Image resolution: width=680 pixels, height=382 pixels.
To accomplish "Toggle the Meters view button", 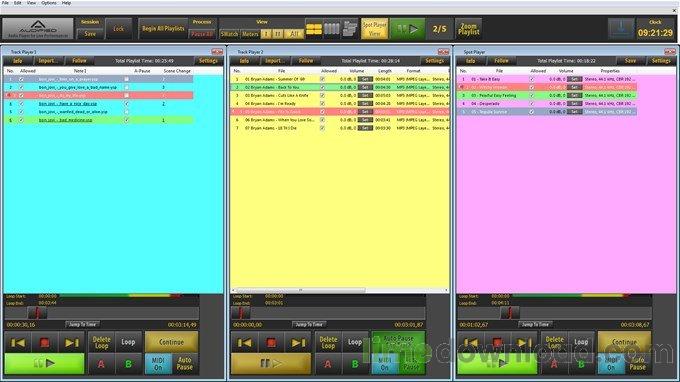I will [x=250, y=34].
